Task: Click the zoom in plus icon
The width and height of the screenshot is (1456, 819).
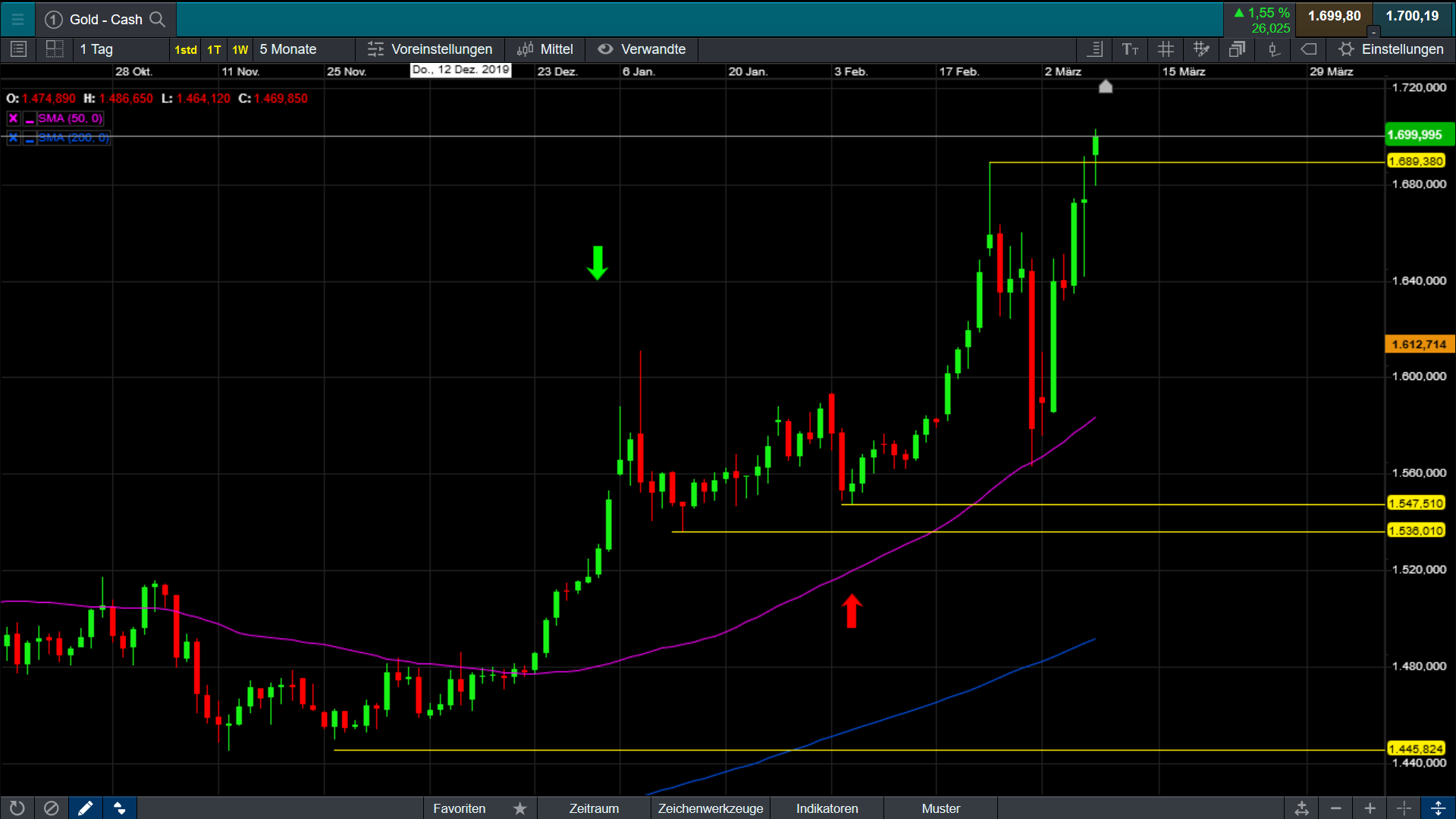Action: (x=1370, y=808)
